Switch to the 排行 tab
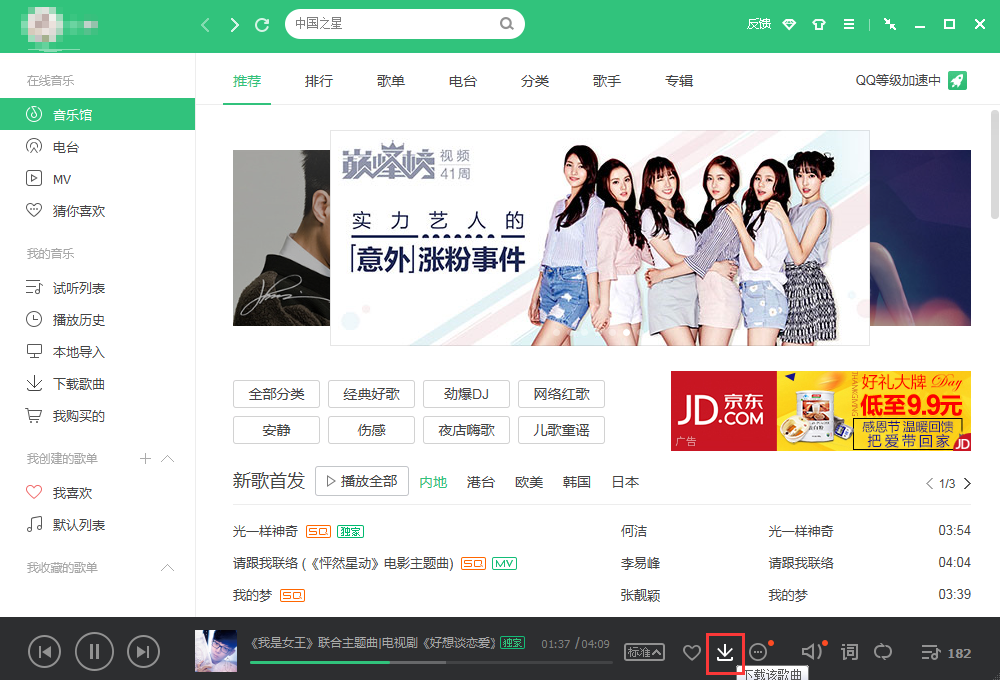 pyautogui.click(x=319, y=81)
